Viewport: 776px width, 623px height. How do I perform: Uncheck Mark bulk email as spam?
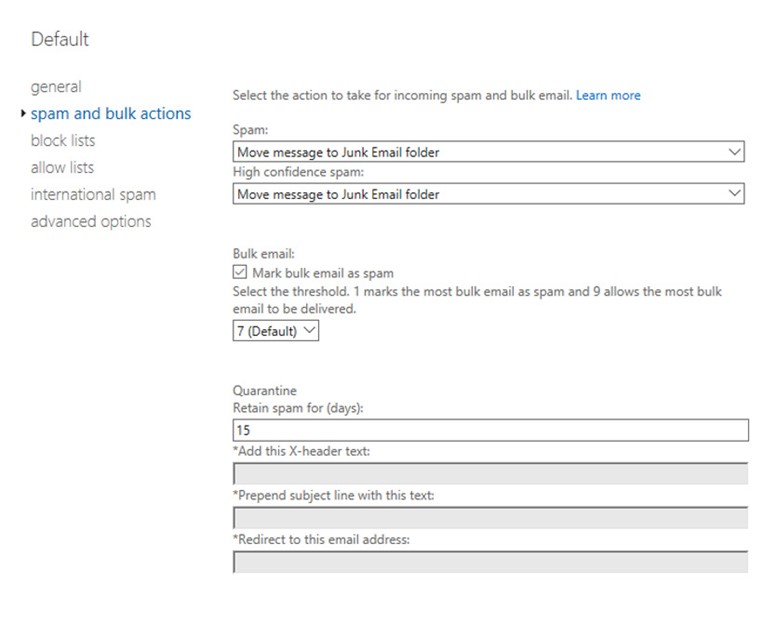[x=239, y=273]
